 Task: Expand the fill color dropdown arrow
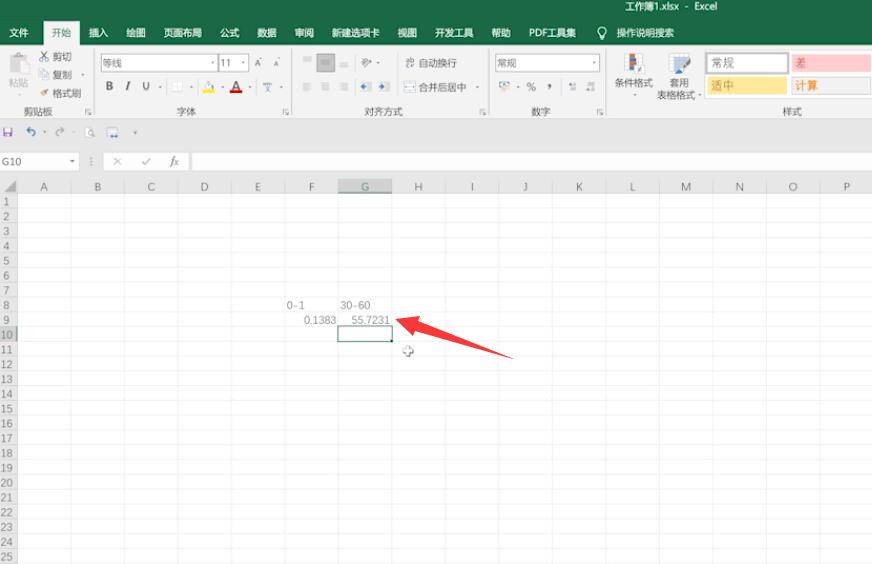pyautogui.click(x=222, y=87)
